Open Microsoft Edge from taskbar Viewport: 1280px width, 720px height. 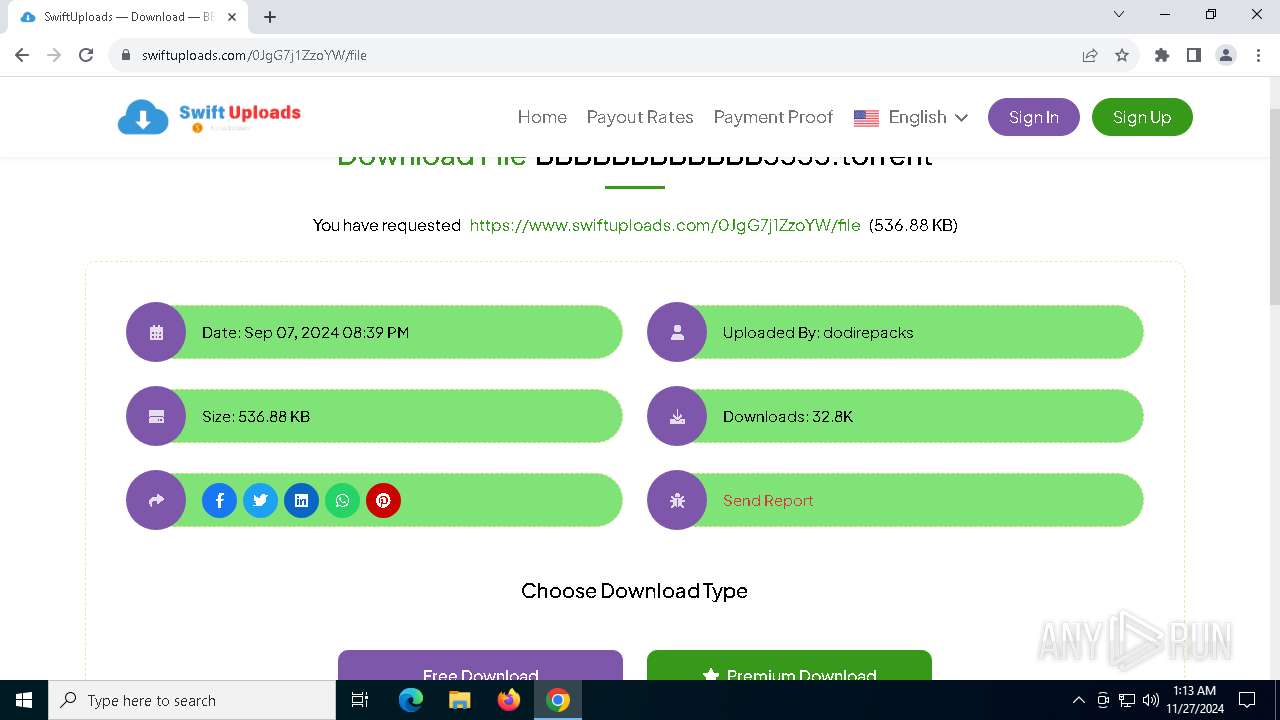point(411,700)
